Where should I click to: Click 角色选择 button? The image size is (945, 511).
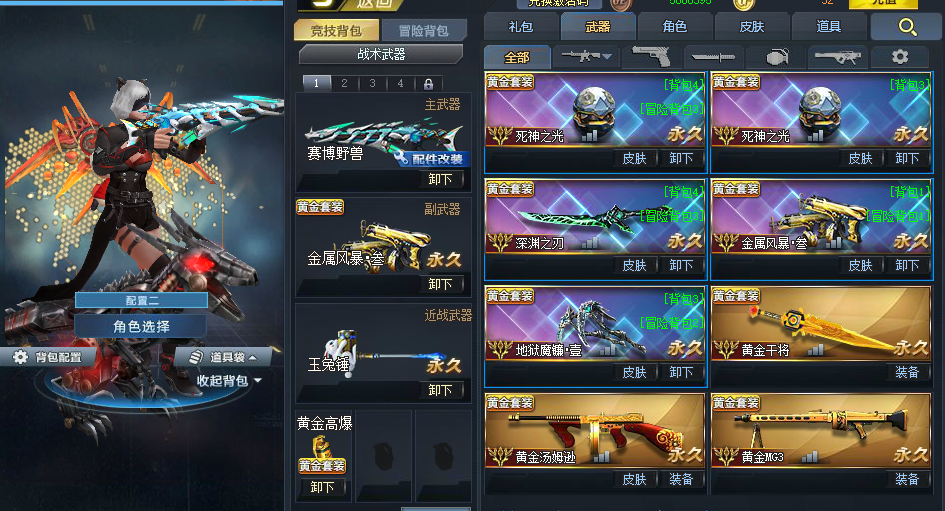coord(141,327)
